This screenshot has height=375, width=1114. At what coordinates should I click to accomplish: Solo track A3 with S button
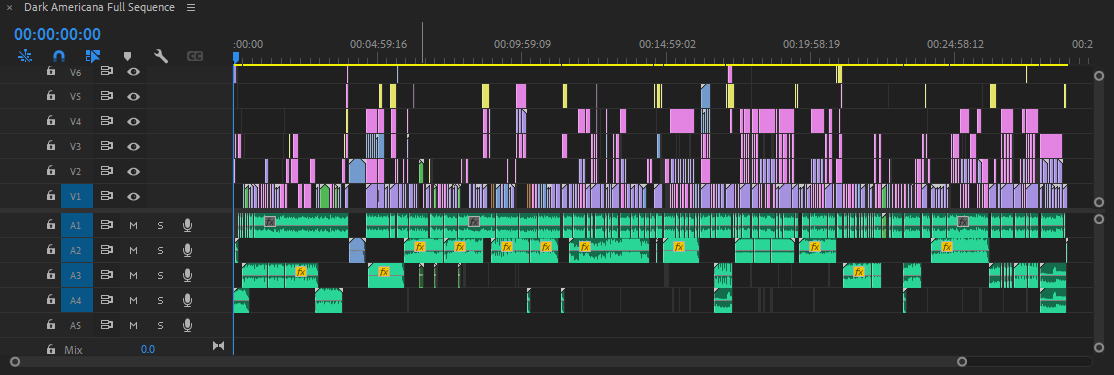pyautogui.click(x=160, y=275)
